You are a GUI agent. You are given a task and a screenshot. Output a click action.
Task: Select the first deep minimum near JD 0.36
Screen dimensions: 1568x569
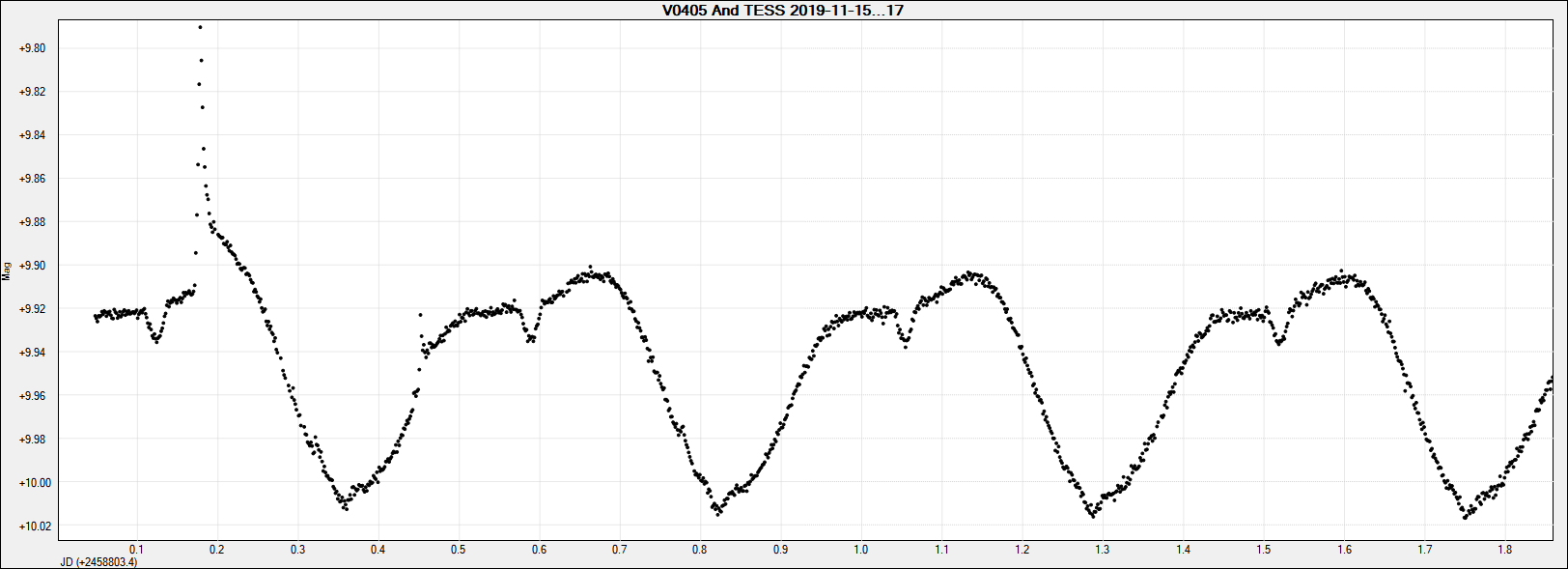click(346, 508)
